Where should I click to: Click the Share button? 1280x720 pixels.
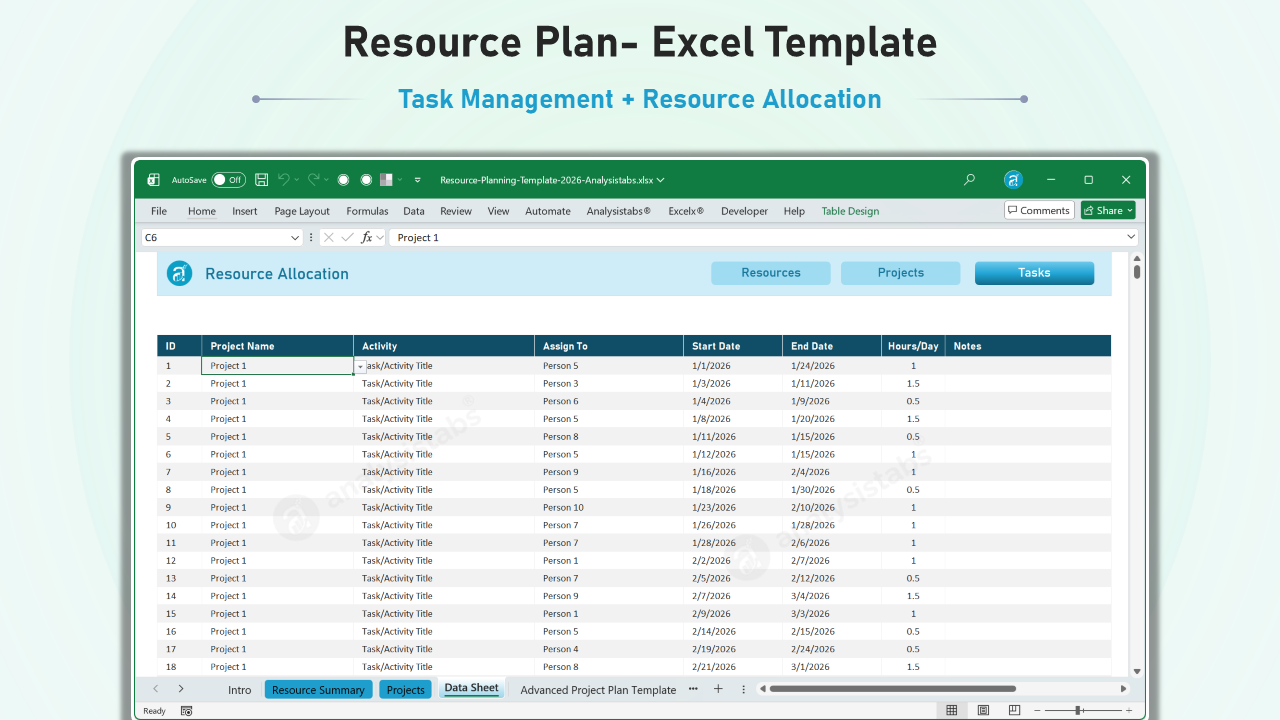click(x=1107, y=210)
